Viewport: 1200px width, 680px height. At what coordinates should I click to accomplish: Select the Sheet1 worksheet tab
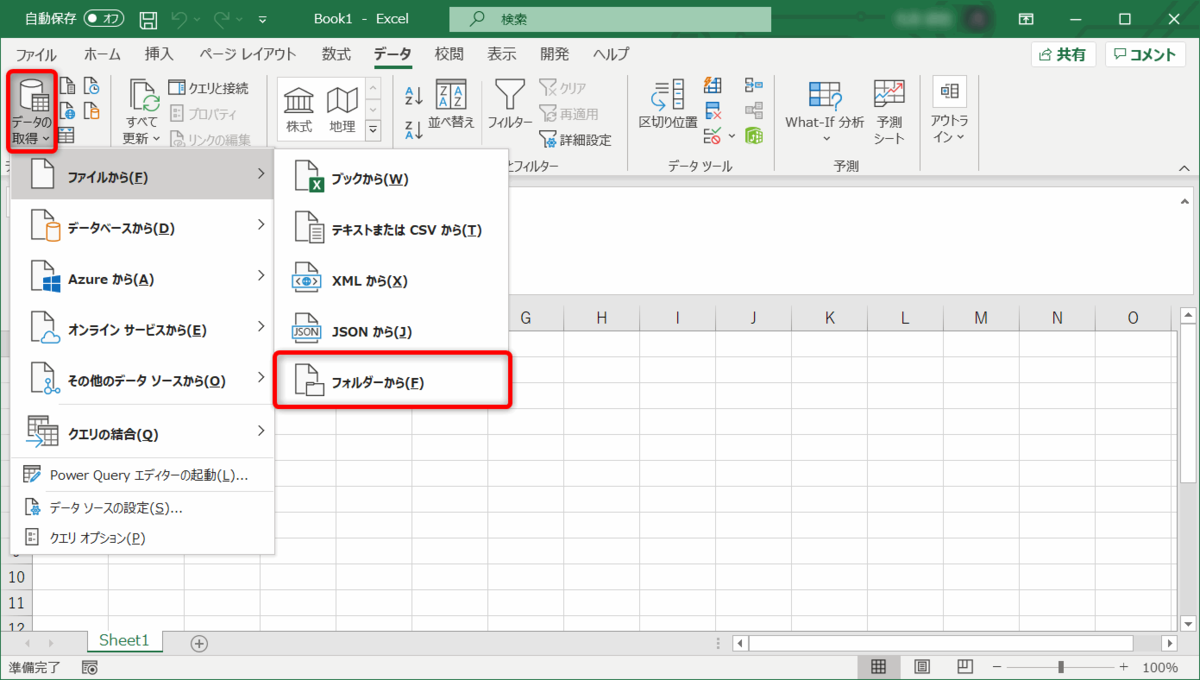(x=124, y=641)
